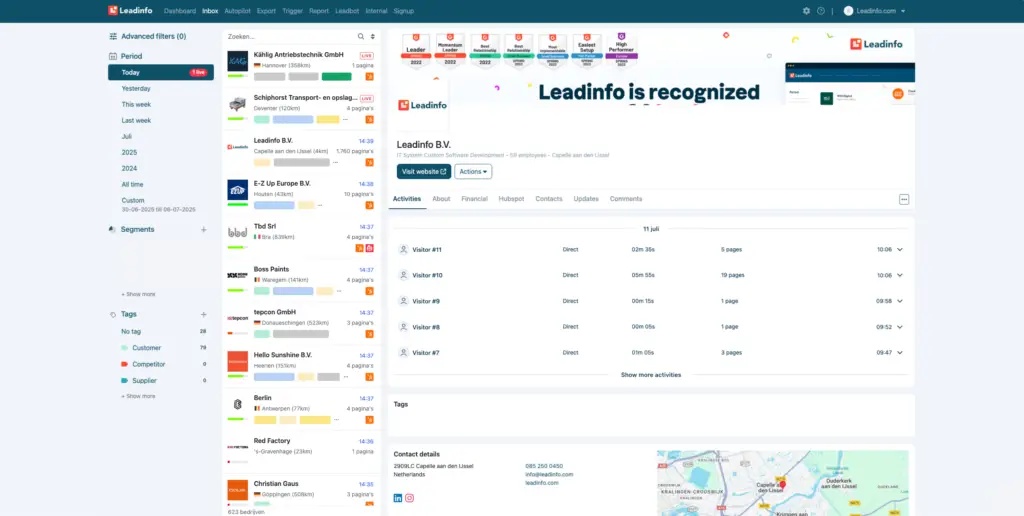
Task: Click the help question mark icon
Action: (x=821, y=11)
